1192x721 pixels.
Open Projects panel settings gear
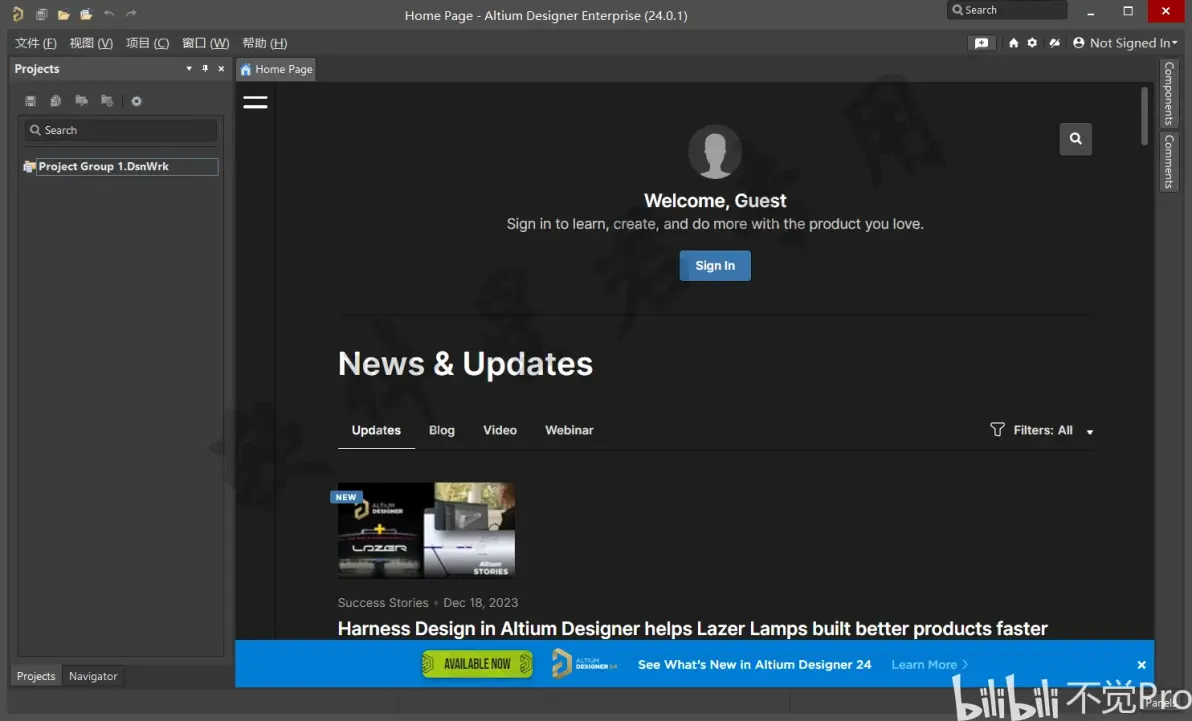pos(136,101)
